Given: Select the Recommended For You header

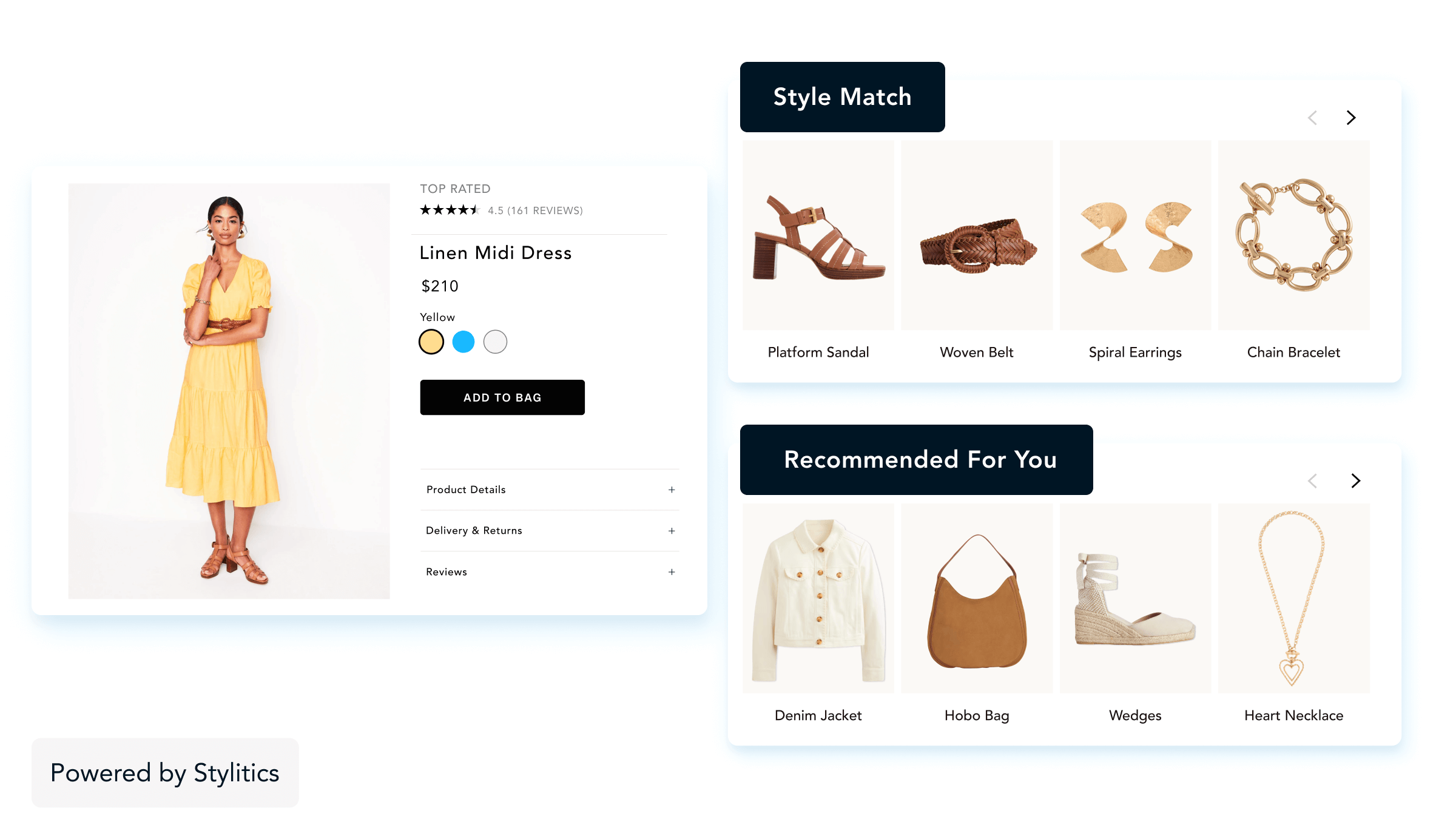Looking at the screenshot, I should [x=917, y=460].
